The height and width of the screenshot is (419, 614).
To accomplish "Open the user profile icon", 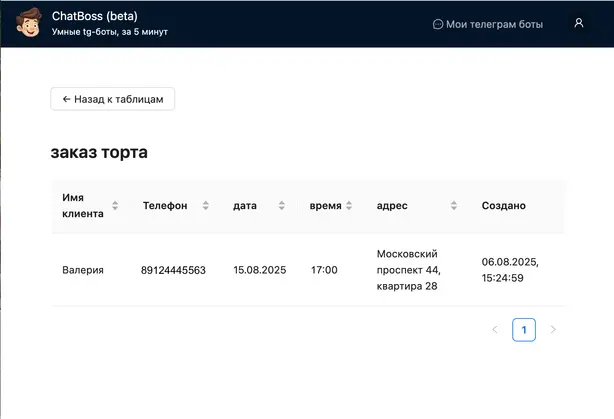I will click(x=579, y=23).
